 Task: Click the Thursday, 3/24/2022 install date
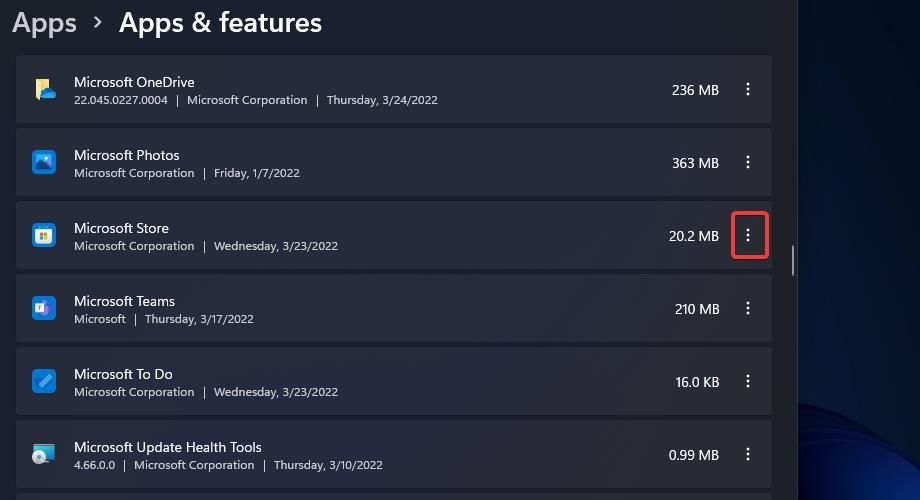(x=382, y=100)
